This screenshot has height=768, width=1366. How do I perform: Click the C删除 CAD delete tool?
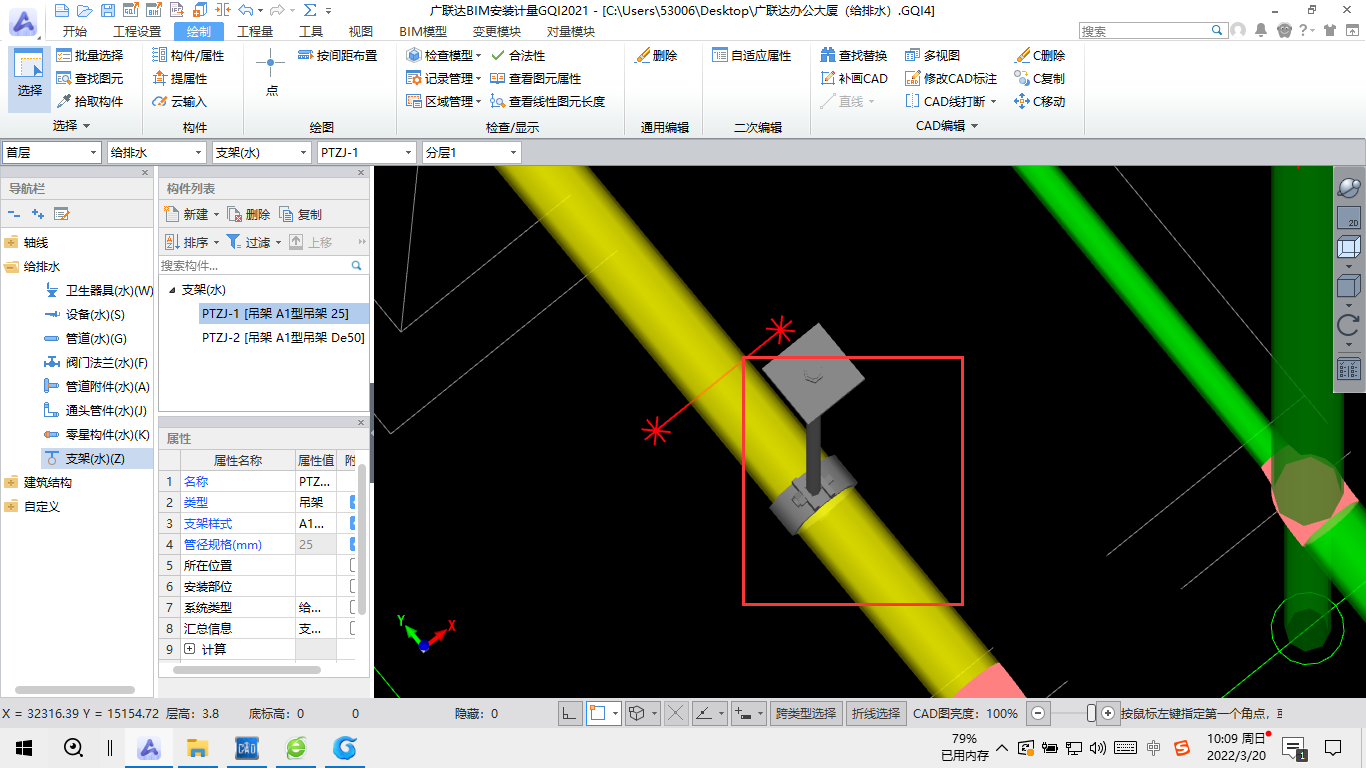[x=1040, y=56]
